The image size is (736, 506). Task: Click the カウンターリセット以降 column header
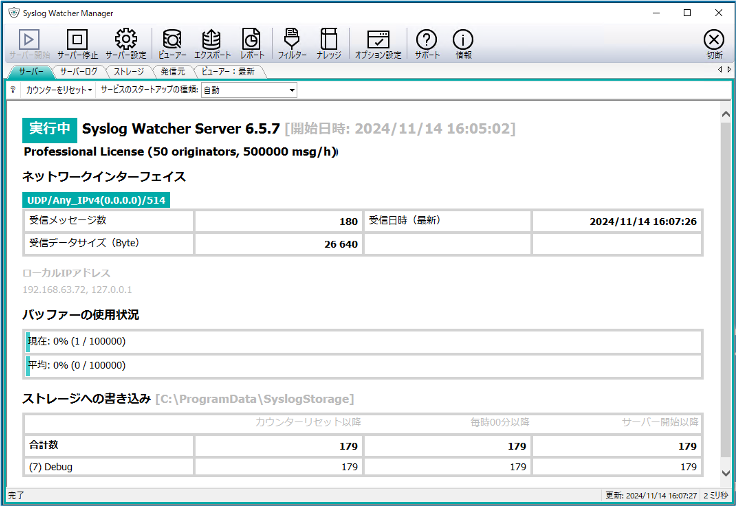[308, 422]
